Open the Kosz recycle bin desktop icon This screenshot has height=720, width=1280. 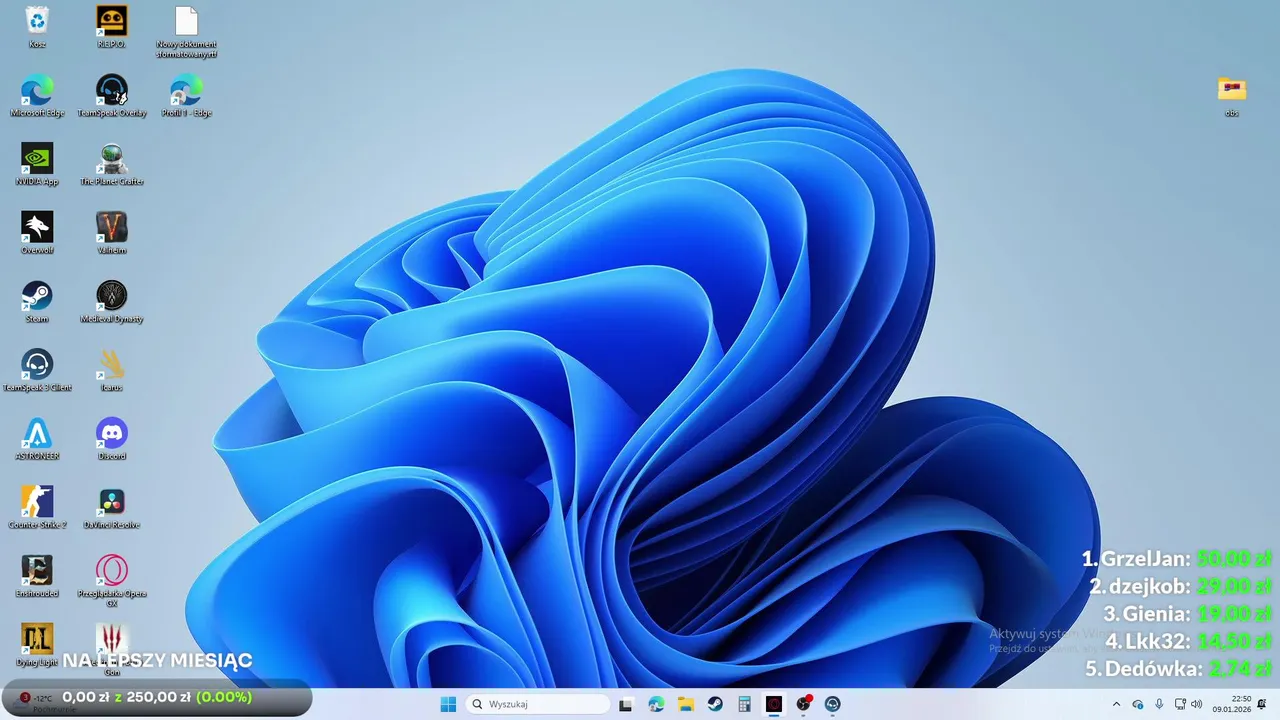pyautogui.click(x=37, y=27)
